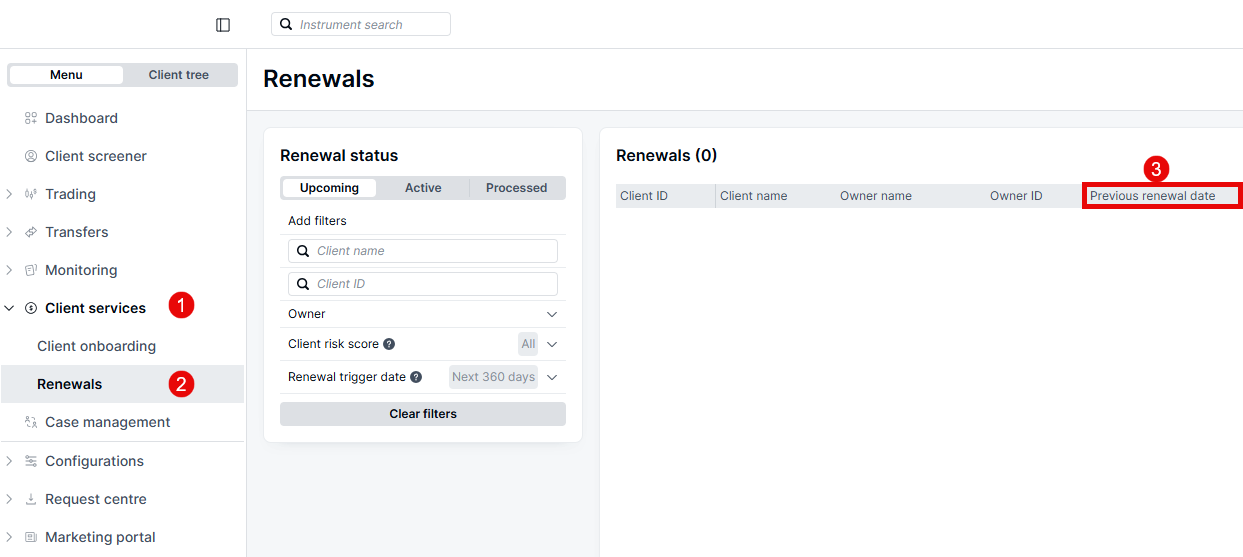Click the Monitoring icon in sidebar
Screen dimensions: 1243x557
(31, 270)
